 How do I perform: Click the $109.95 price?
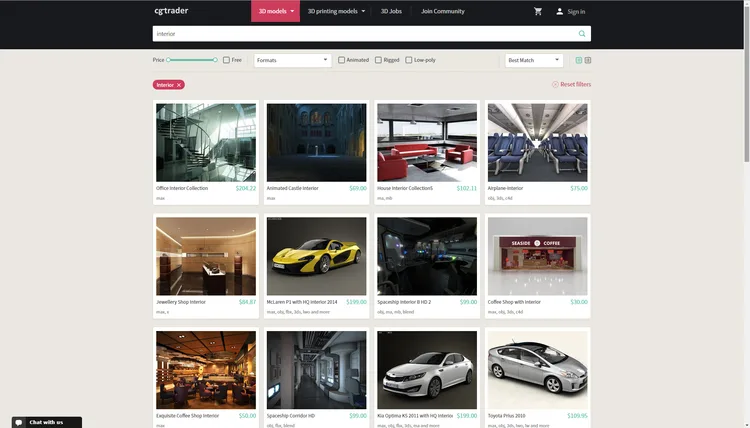[x=577, y=416]
